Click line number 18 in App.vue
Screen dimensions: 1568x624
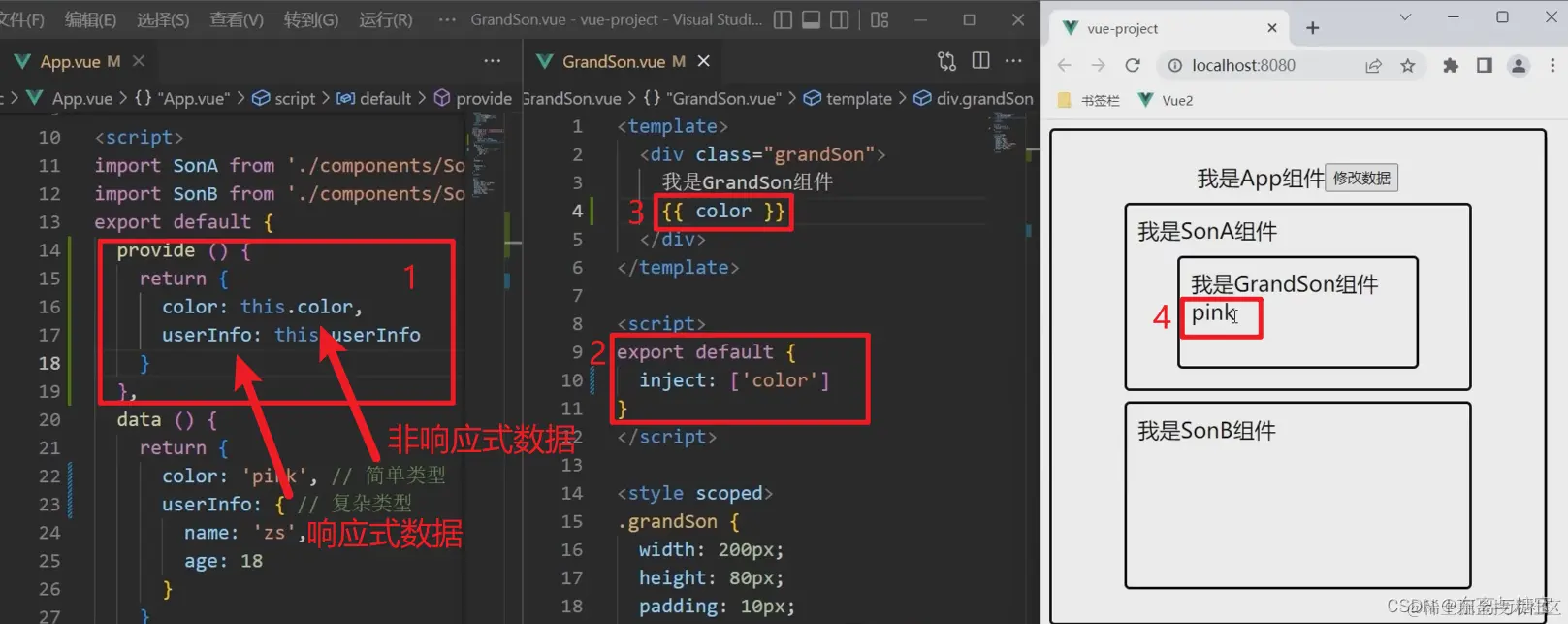tap(49, 363)
